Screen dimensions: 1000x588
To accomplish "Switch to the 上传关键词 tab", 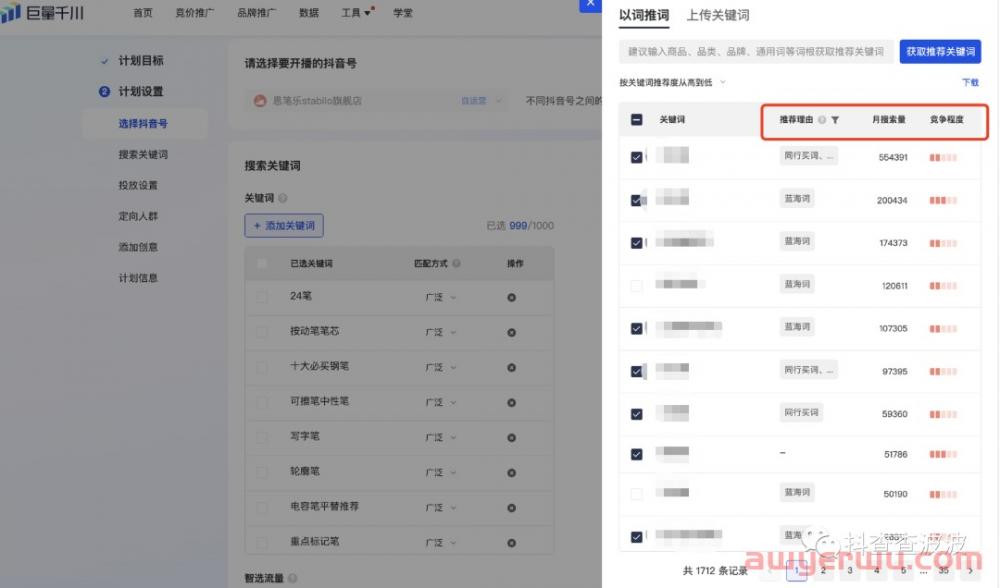I will pos(717,15).
